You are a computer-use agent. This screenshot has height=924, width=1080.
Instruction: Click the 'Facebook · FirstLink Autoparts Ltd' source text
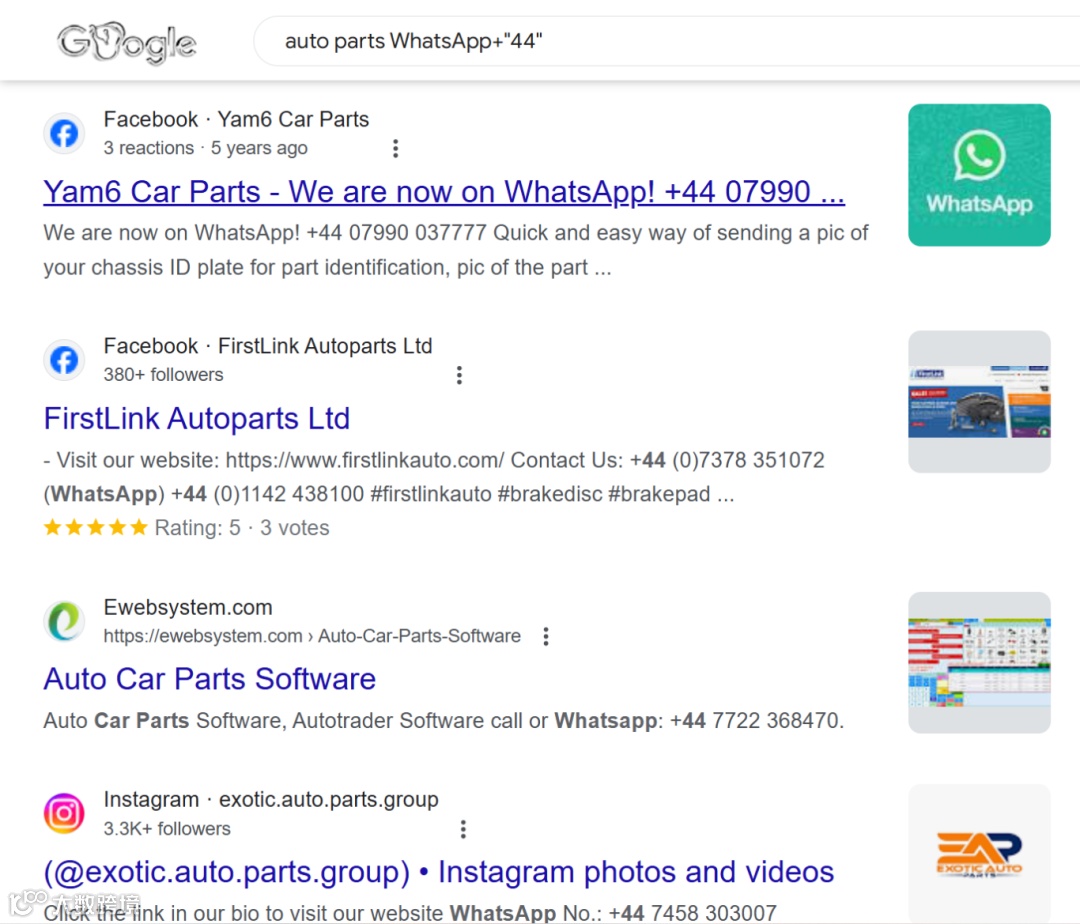coord(268,346)
